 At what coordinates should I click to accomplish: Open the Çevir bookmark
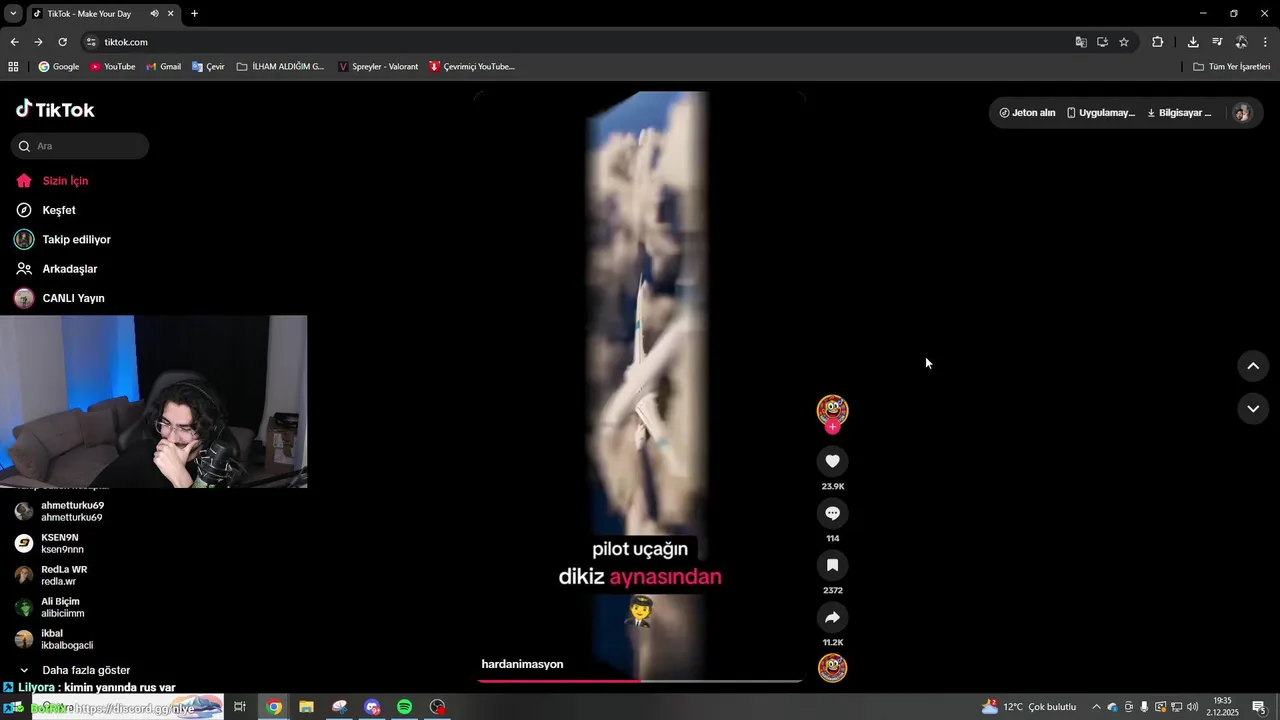click(208, 67)
